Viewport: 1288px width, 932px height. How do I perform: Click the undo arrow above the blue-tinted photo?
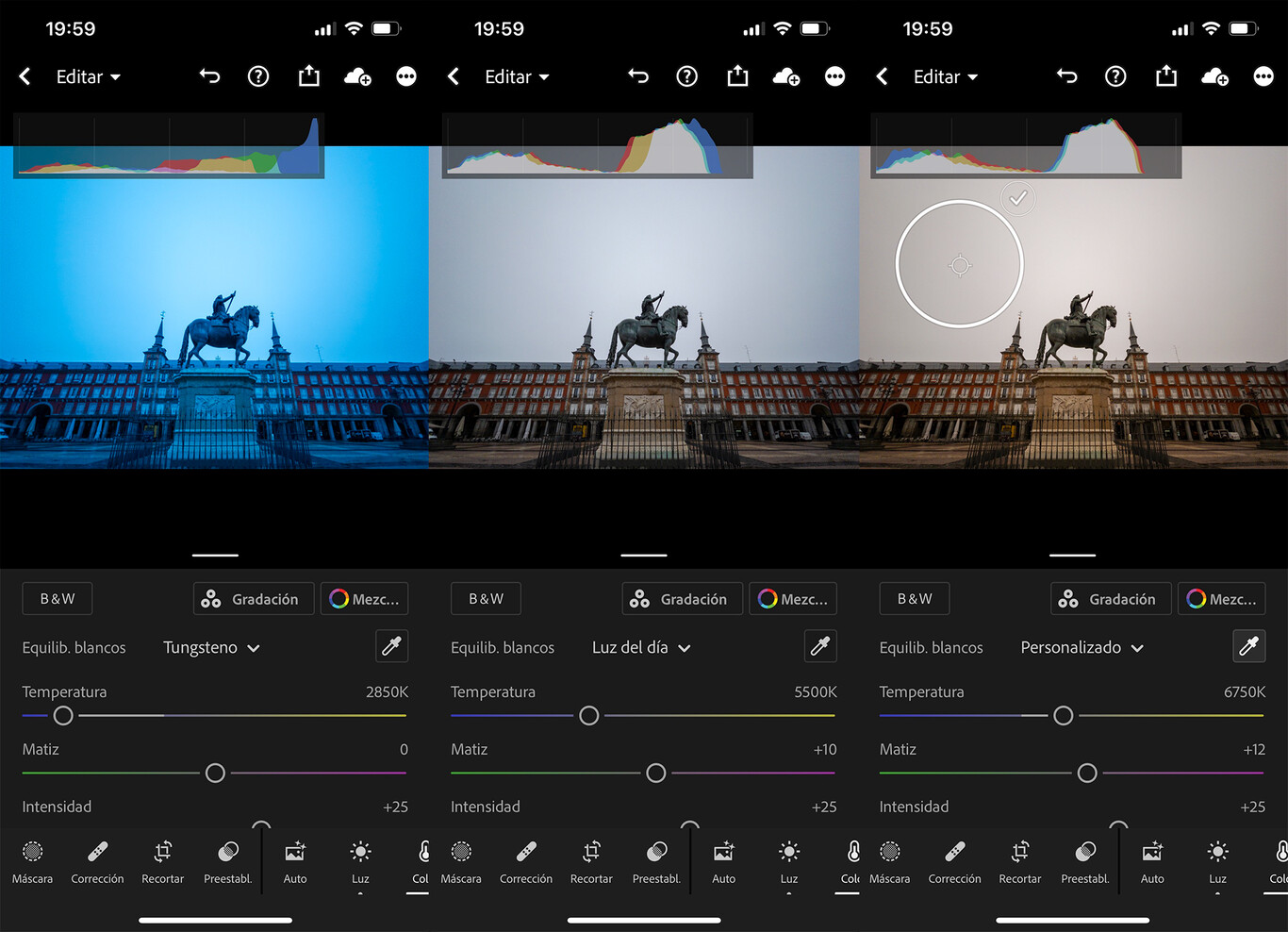[209, 76]
